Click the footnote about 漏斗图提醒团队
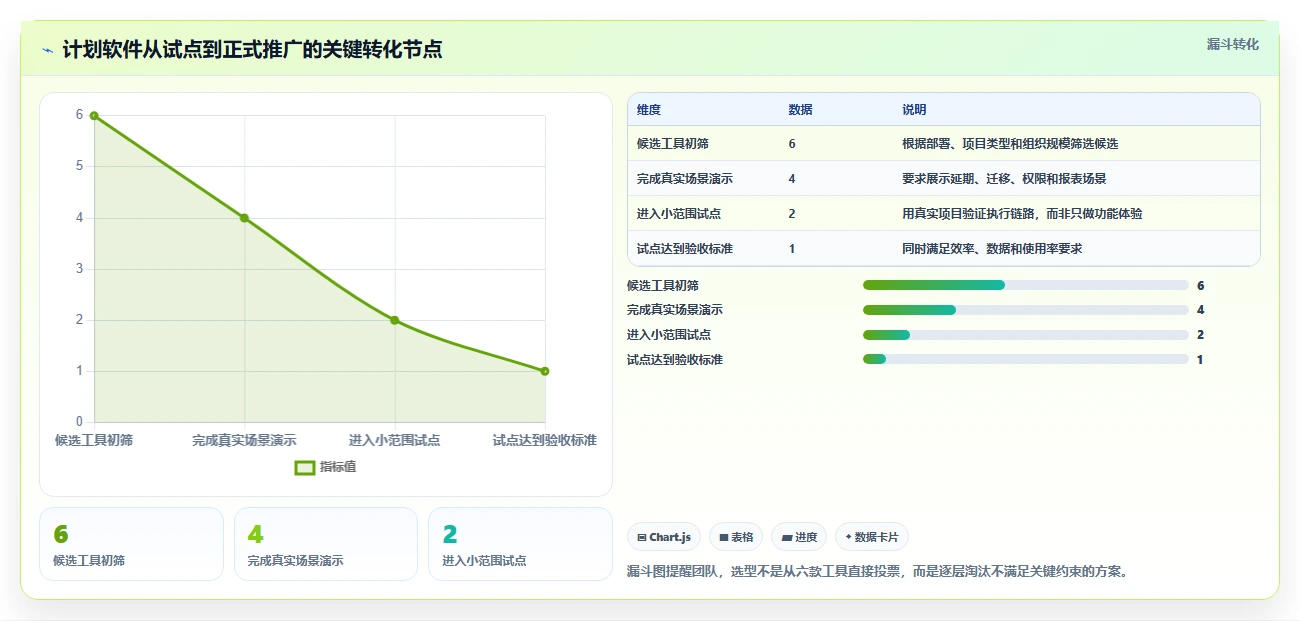The image size is (1300, 621). point(877,572)
